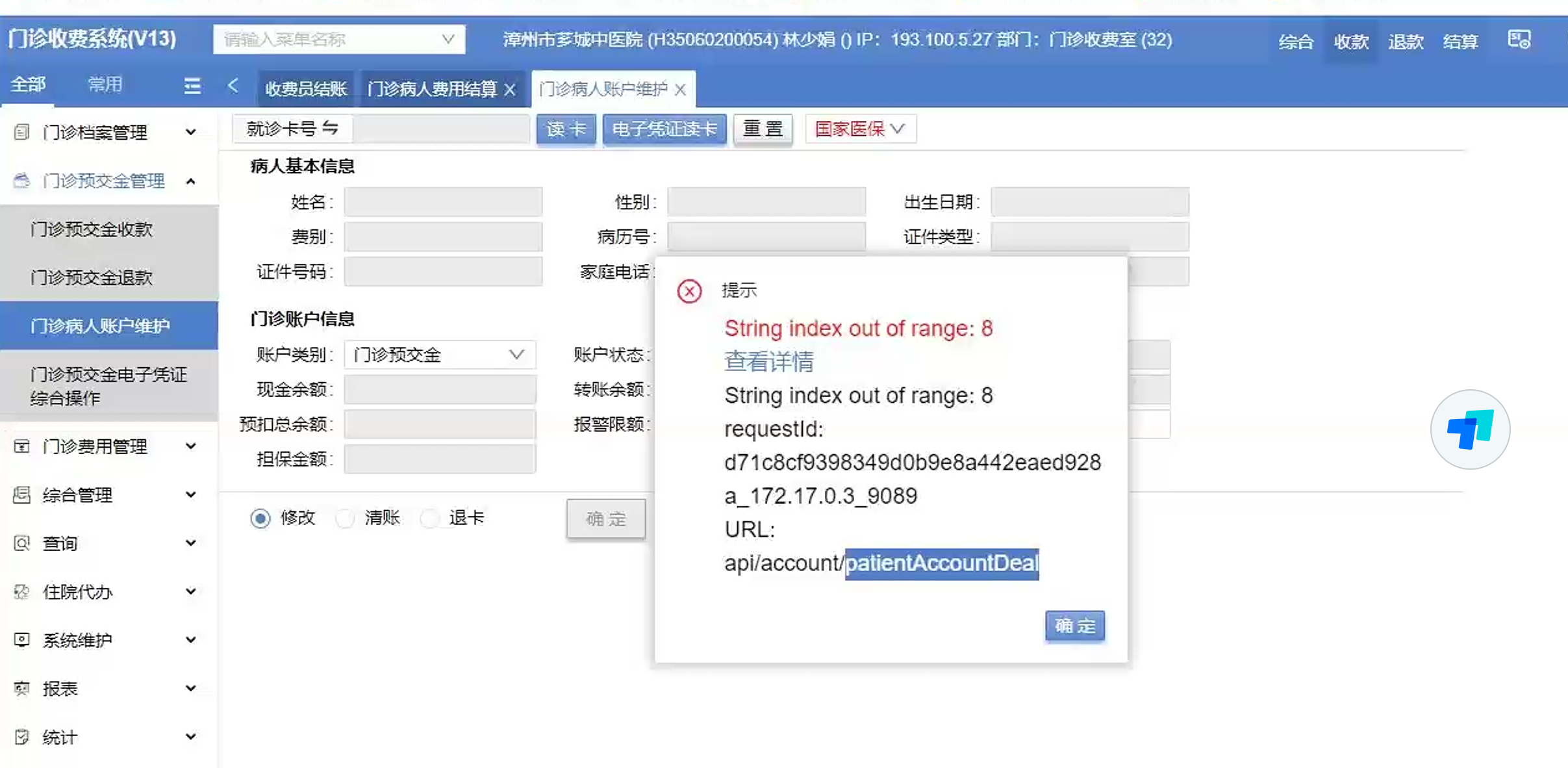This screenshot has width=1568, height=768.
Task: Click the 就诊卡号 input field
Action: pyautogui.click(x=441, y=129)
